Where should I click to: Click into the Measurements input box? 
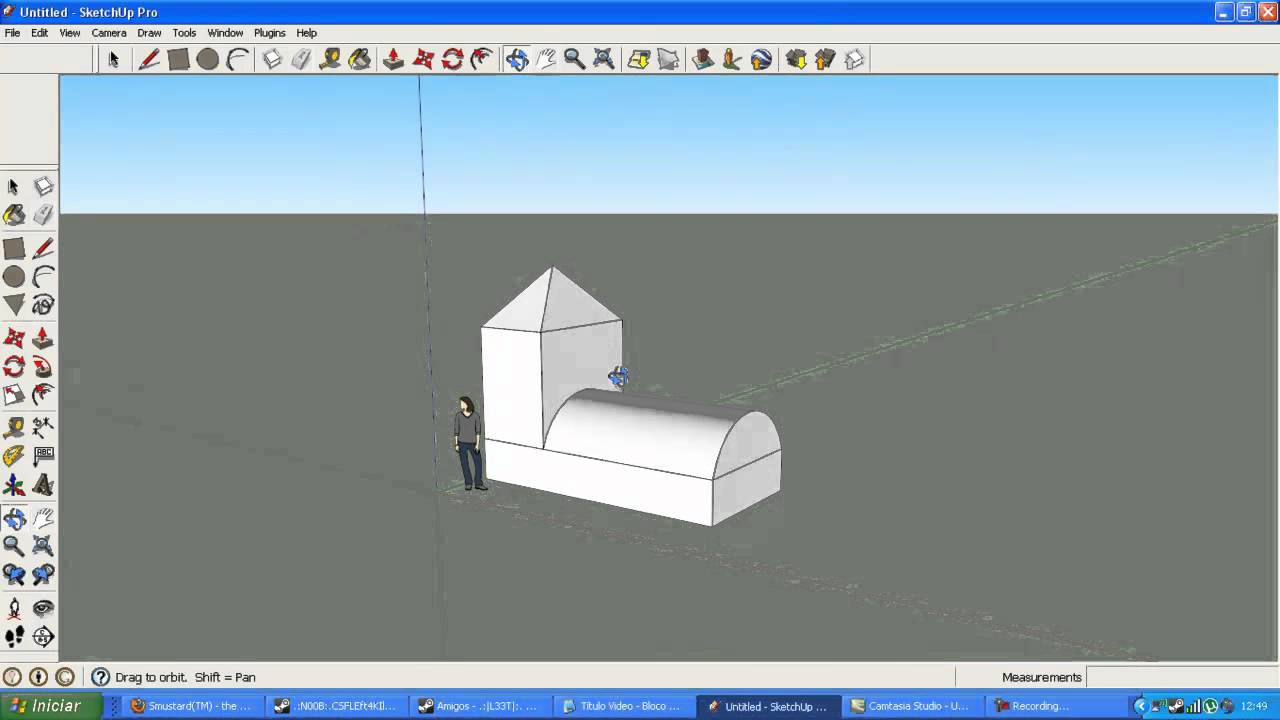[x=1182, y=677]
